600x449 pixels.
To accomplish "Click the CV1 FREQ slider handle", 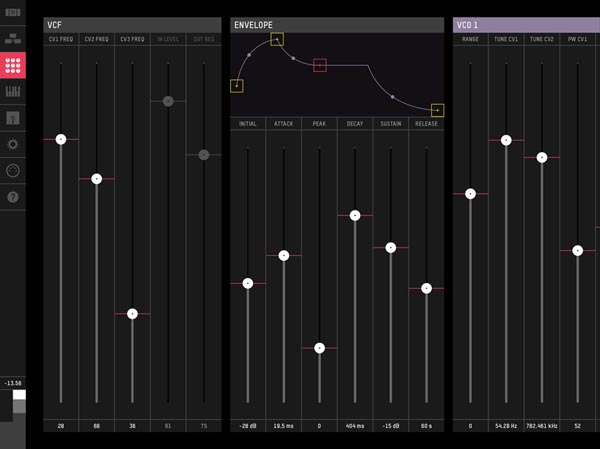I will click(61, 139).
